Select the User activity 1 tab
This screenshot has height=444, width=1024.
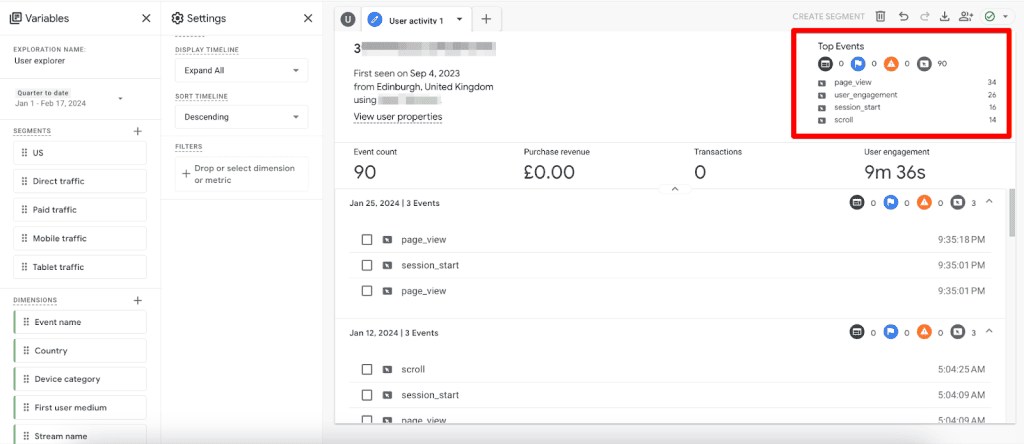click(x=416, y=20)
